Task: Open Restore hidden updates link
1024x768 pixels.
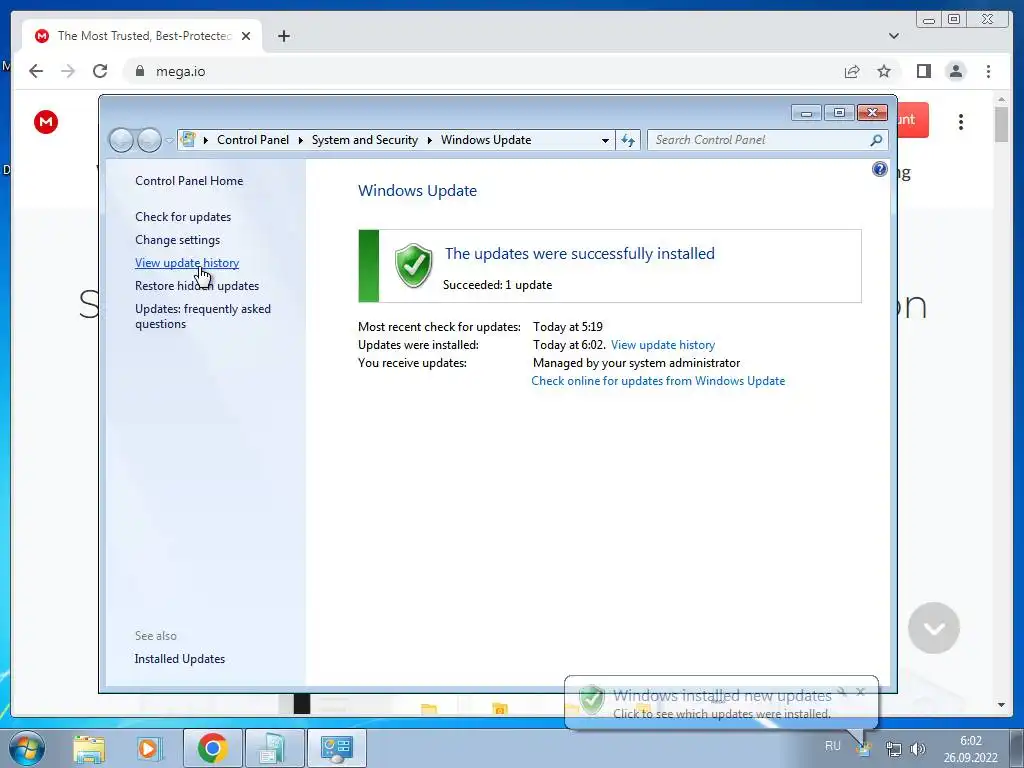Action: [197, 286]
